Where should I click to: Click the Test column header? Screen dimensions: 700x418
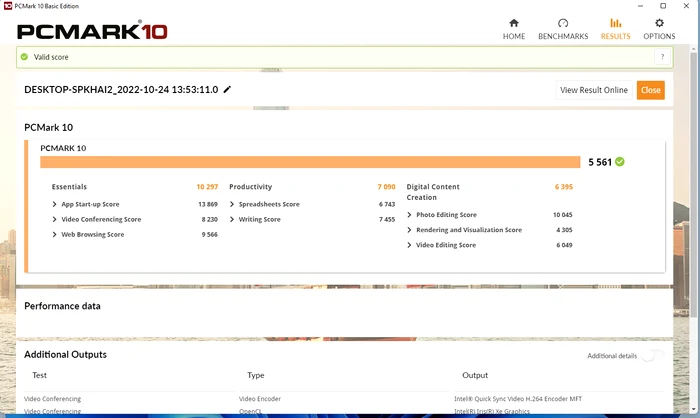(x=39, y=375)
